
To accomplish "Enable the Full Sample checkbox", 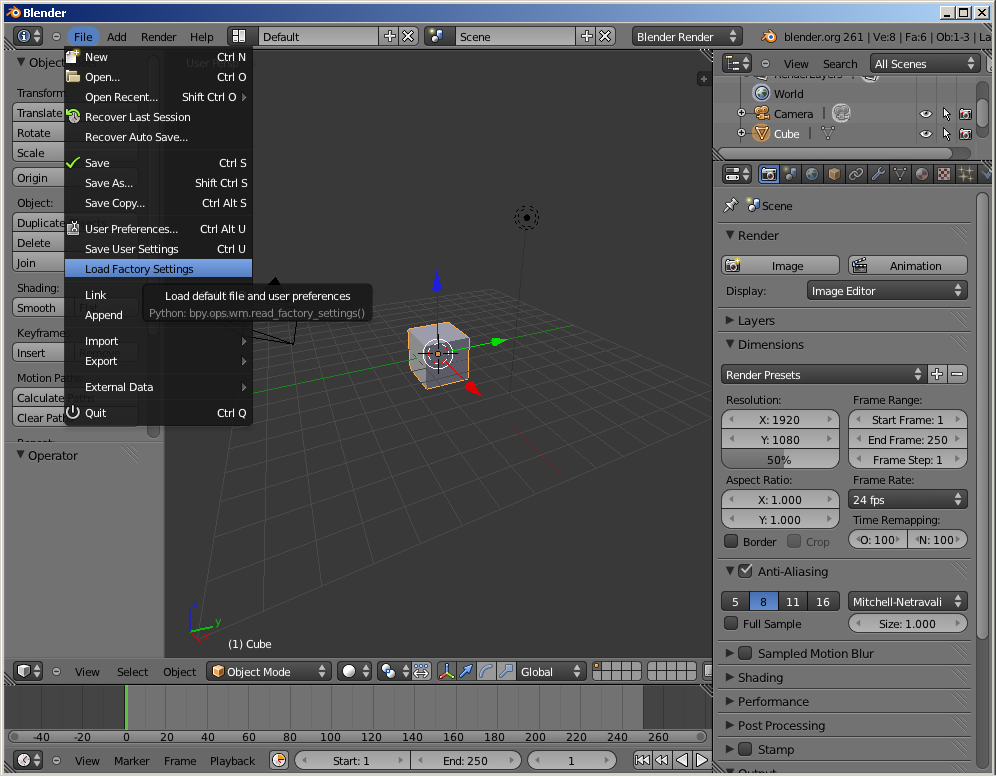I will [x=732, y=624].
